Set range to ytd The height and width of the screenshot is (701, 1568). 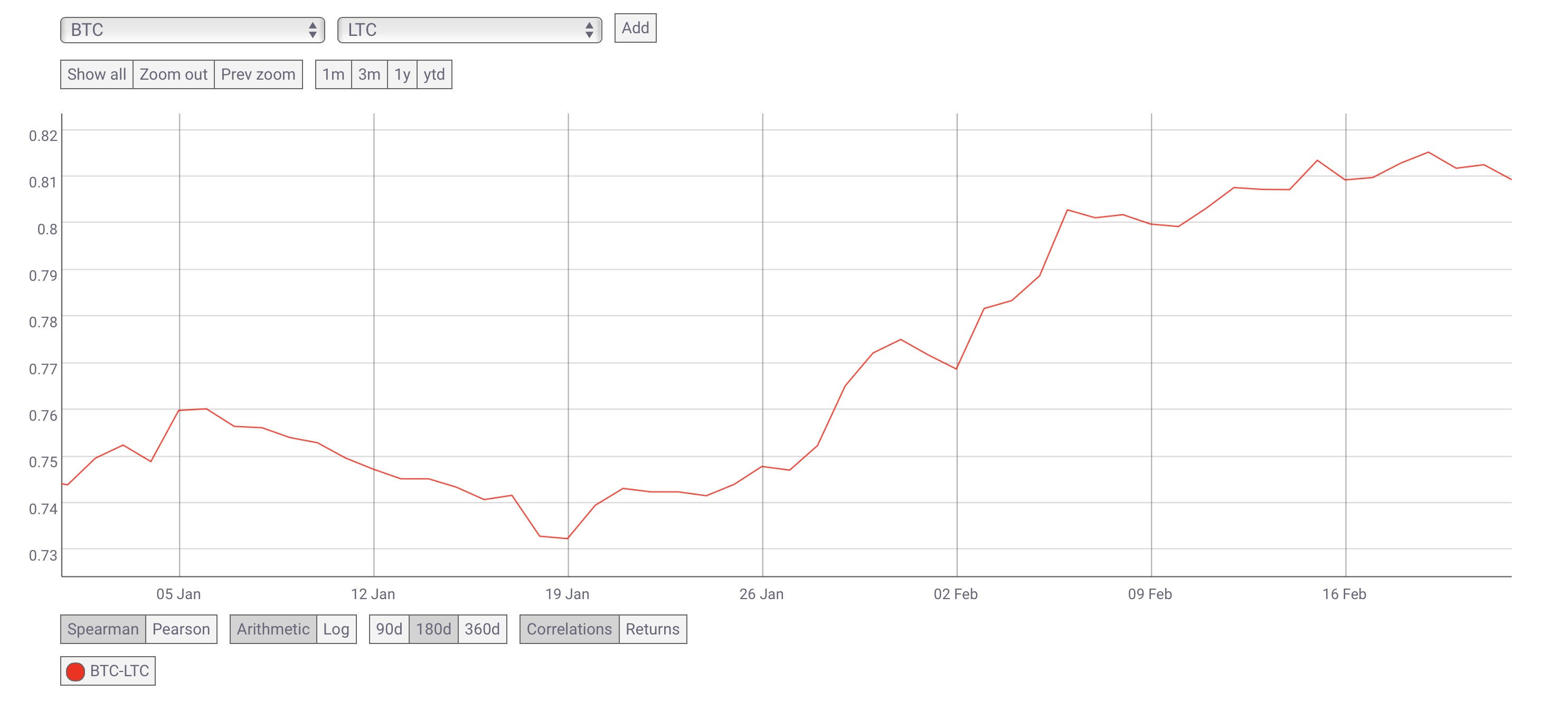tap(434, 74)
